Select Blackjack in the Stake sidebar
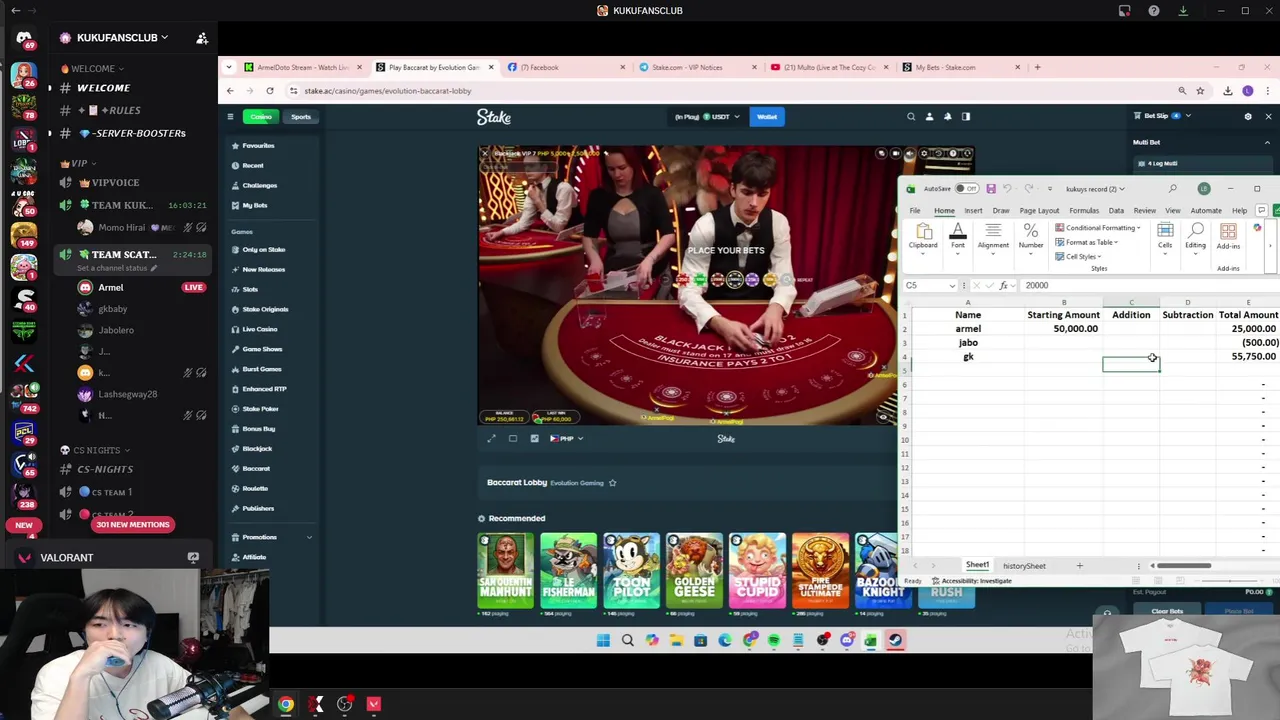The width and height of the screenshot is (1280, 720). (257, 448)
